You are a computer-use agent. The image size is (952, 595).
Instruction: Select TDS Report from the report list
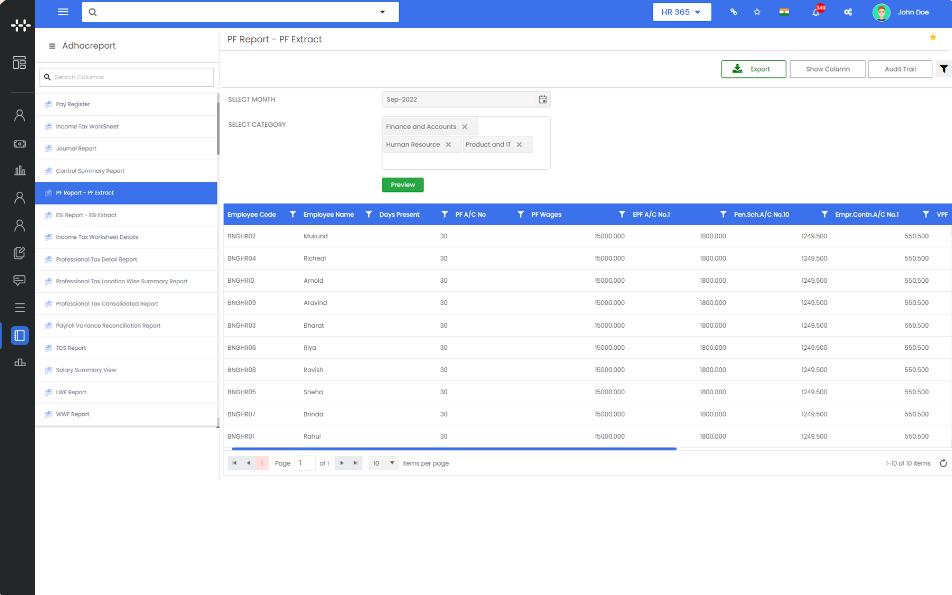pyautogui.click(x=71, y=348)
